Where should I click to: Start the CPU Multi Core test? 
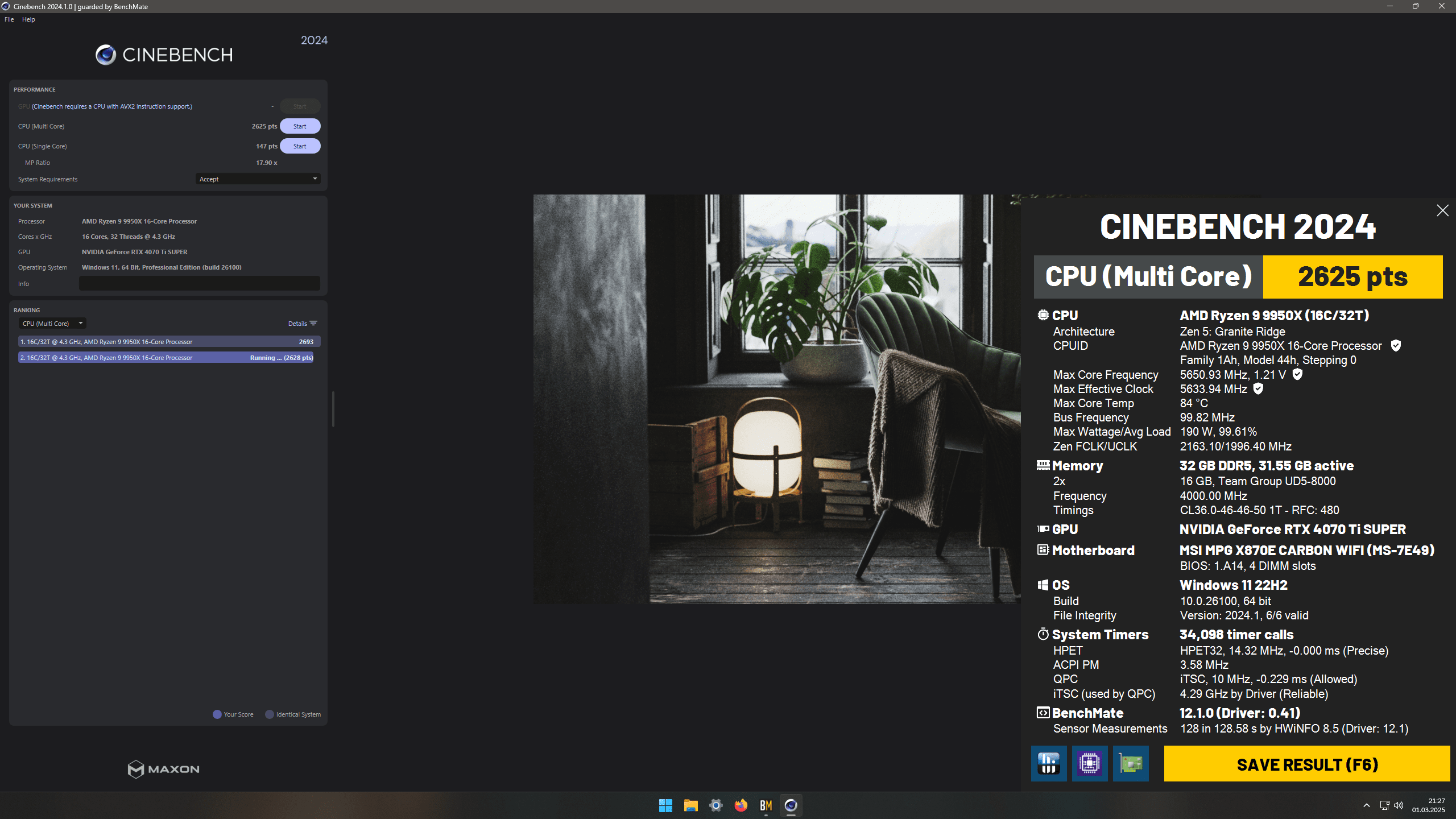point(300,126)
